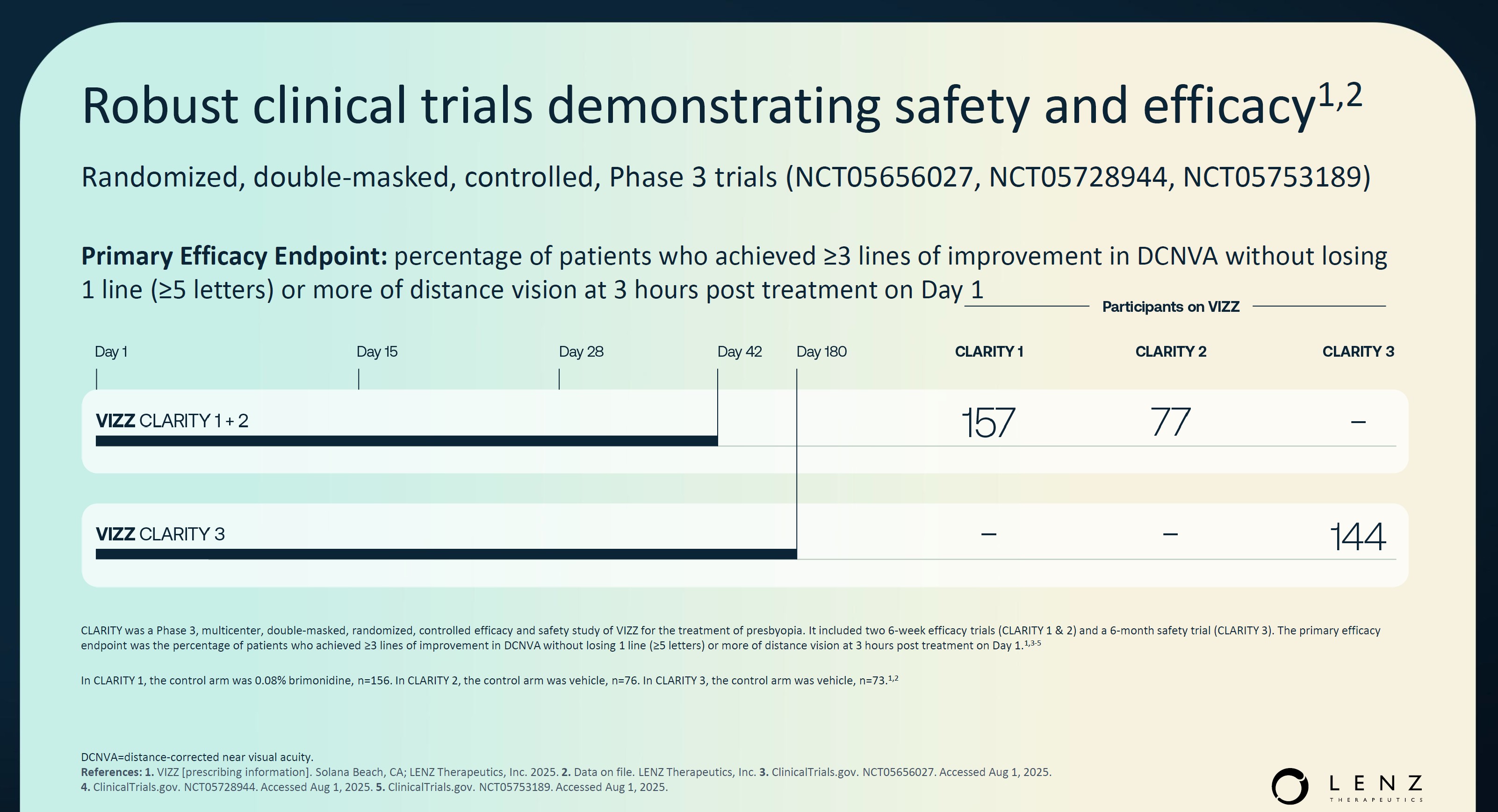Click the Day 1 timeline marker label
The image size is (1498, 812).
coord(111,352)
